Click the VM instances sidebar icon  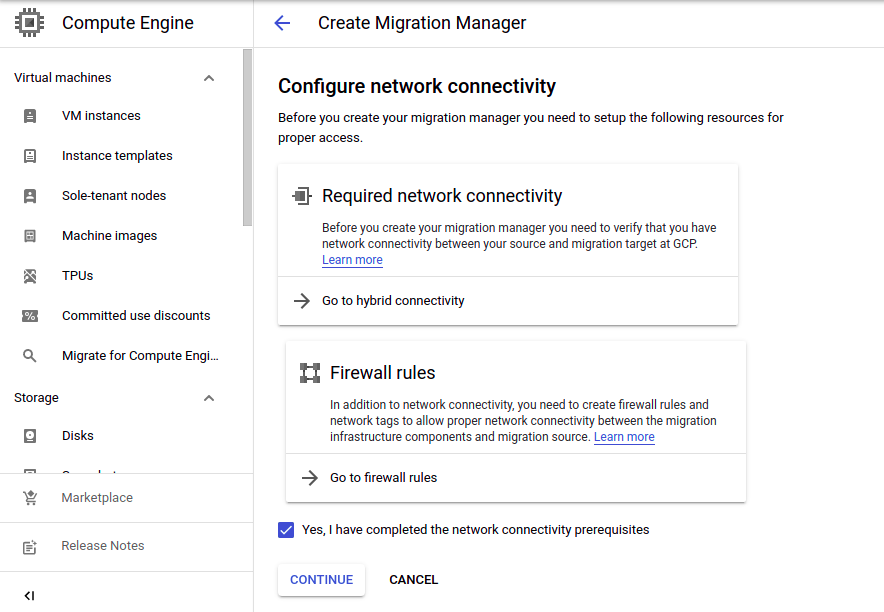tap(30, 116)
